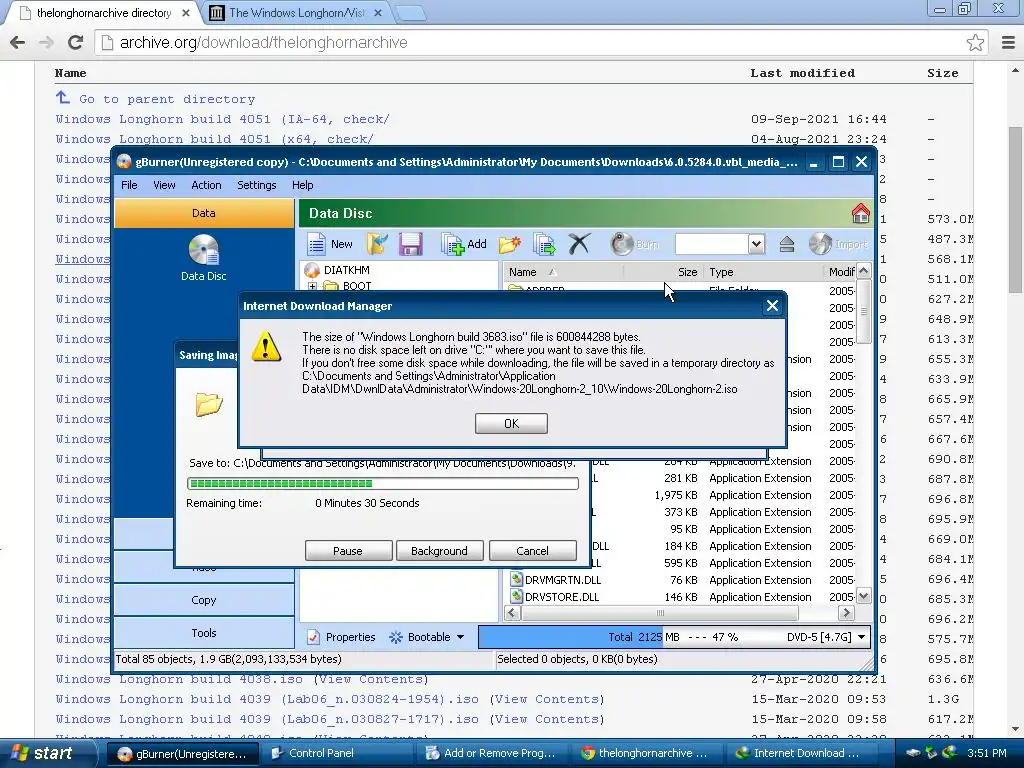Open the gBurner Action menu
The image size is (1024, 768).
pos(206,185)
